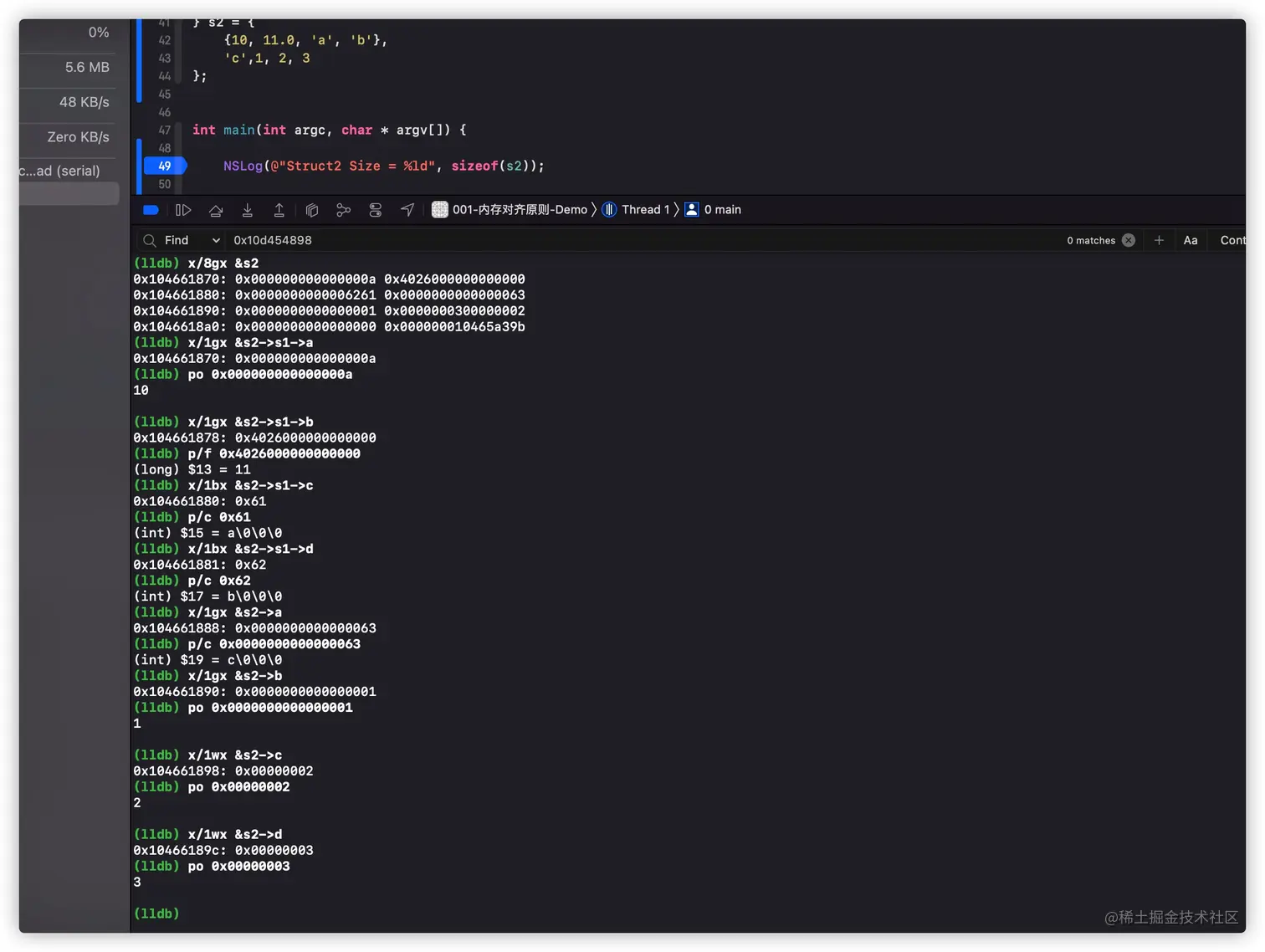The width and height of the screenshot is (1265, 952).
Task: Click the step out icon
Action: (x=279, y=210)
